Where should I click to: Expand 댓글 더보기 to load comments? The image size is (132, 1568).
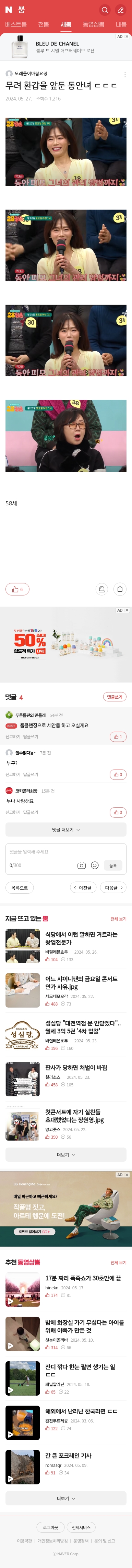[x=66, y=830]
